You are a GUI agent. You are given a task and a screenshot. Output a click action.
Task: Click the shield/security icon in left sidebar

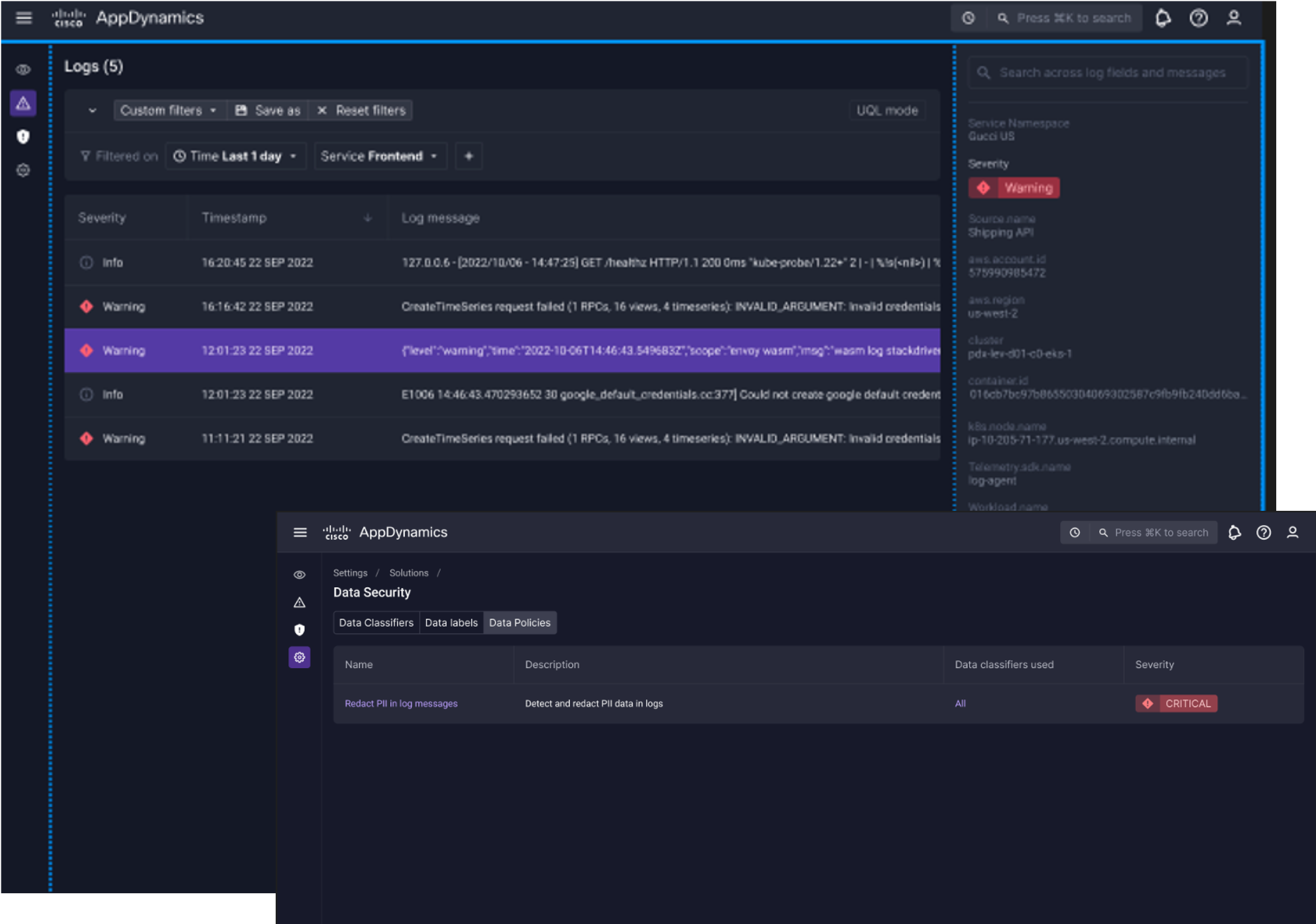click(x=23, y=136)
